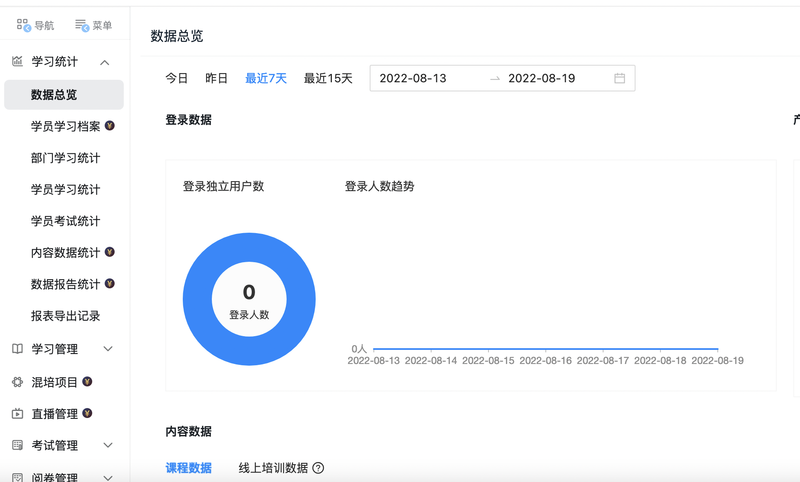Click premium badge beside 直播管理
Viewport: 800px width, 482px height.
tap(87, 413)
